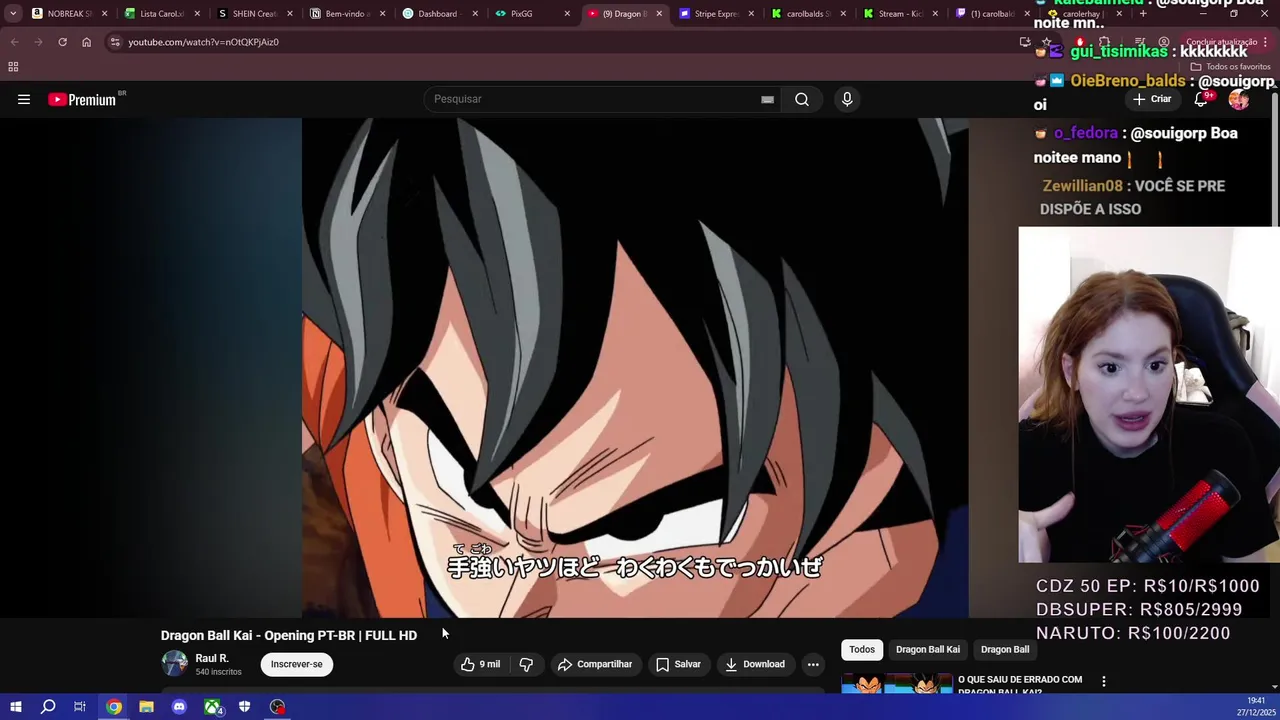Switch to the NOBREAK Amazon tab
This screenshot has height=720, width=1280.
[x=68, y=14]
